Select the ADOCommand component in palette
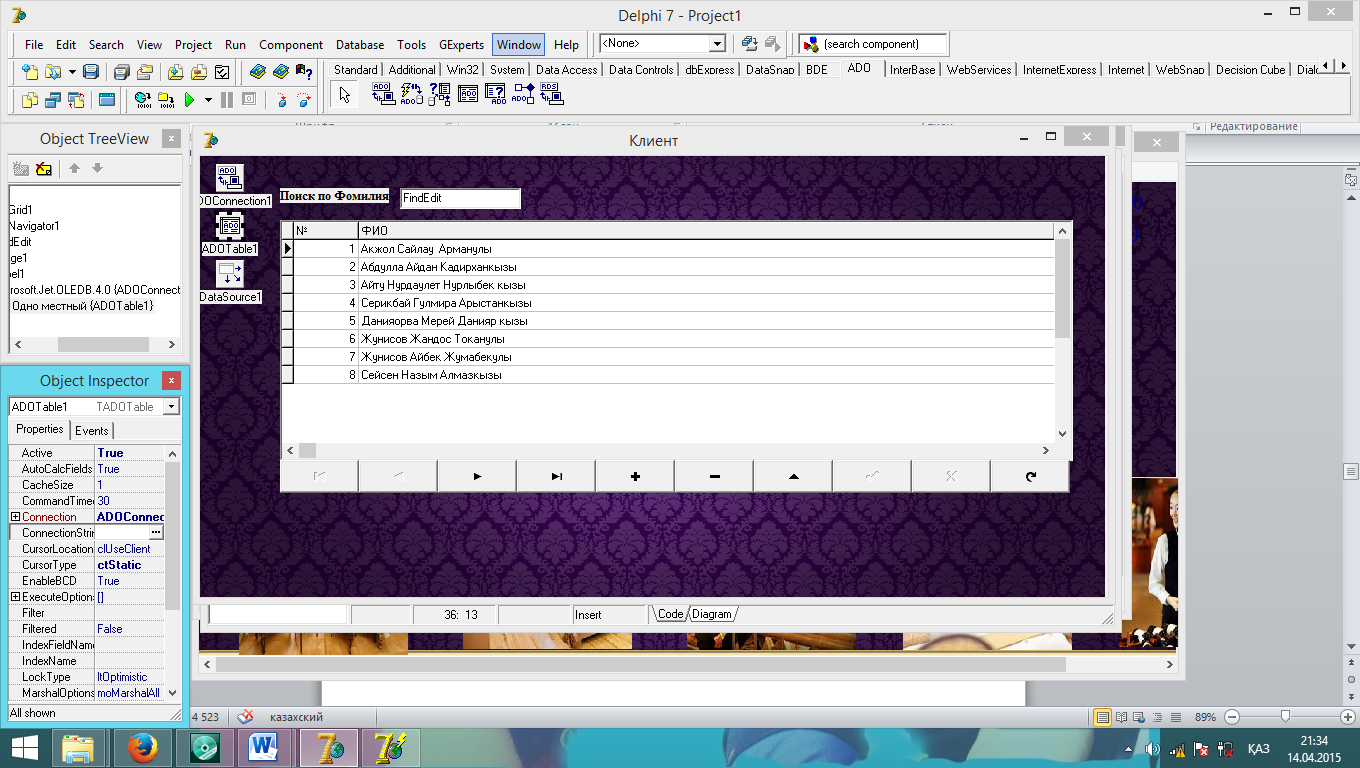This screenshot has height=768, width=1360. 411,94
